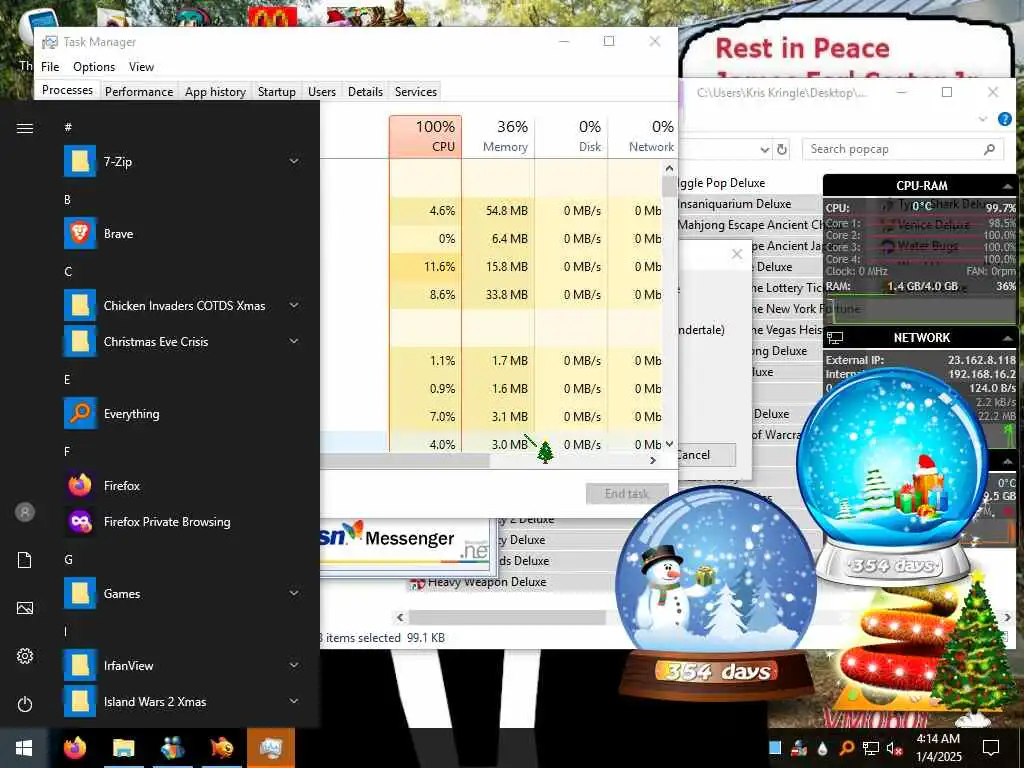1024x768 pixels.
Task: Launch Firefox from the Start menu list
Action: click(x=80, y=485)
